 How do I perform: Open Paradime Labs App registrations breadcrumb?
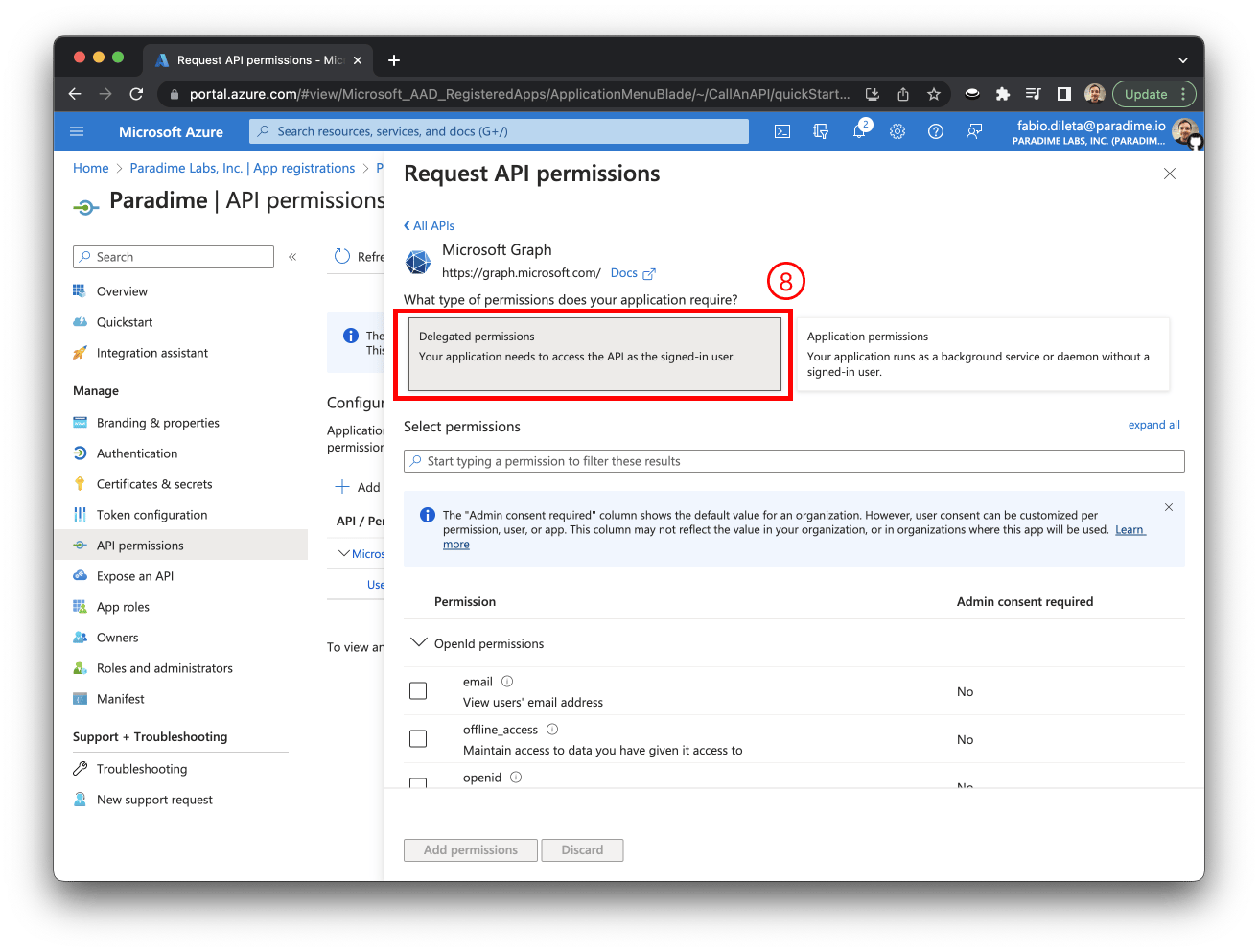point(243,168)
